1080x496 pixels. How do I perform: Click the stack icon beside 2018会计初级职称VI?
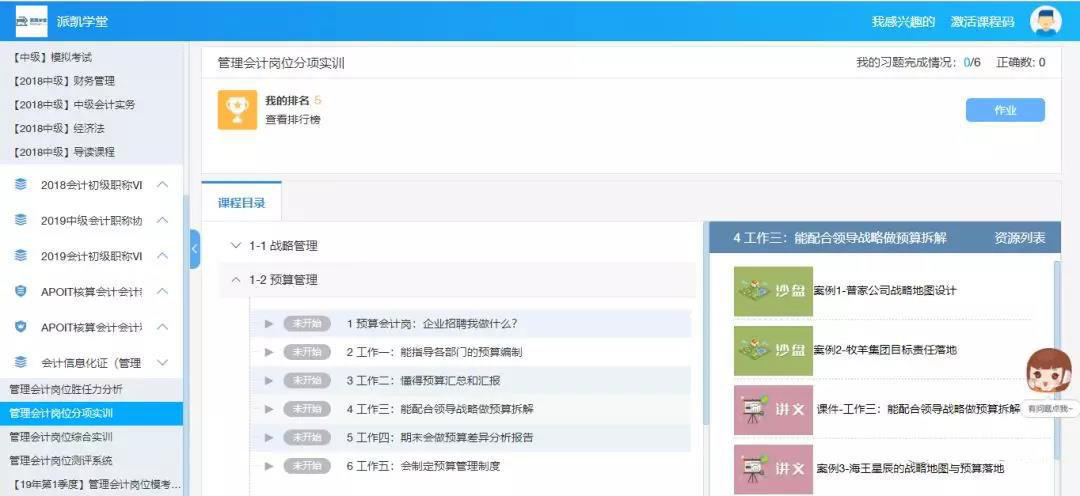pos(21,185)
